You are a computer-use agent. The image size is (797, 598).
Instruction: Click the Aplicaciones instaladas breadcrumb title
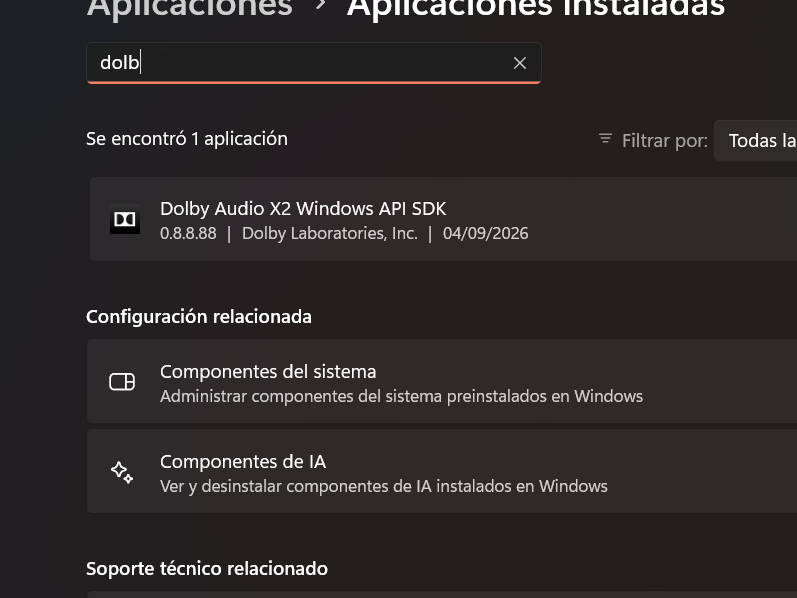coord(536,8)
